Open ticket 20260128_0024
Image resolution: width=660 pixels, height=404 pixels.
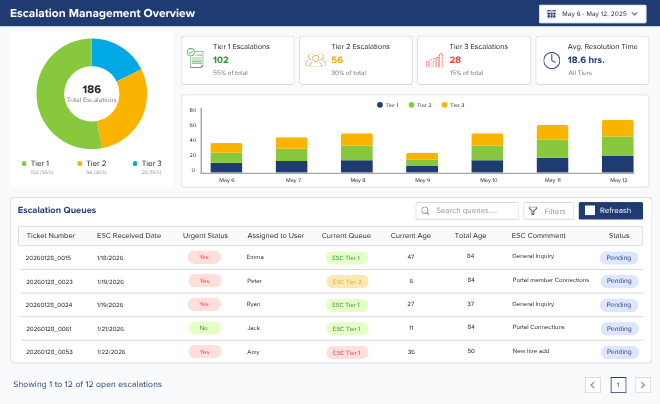(49, 305)
